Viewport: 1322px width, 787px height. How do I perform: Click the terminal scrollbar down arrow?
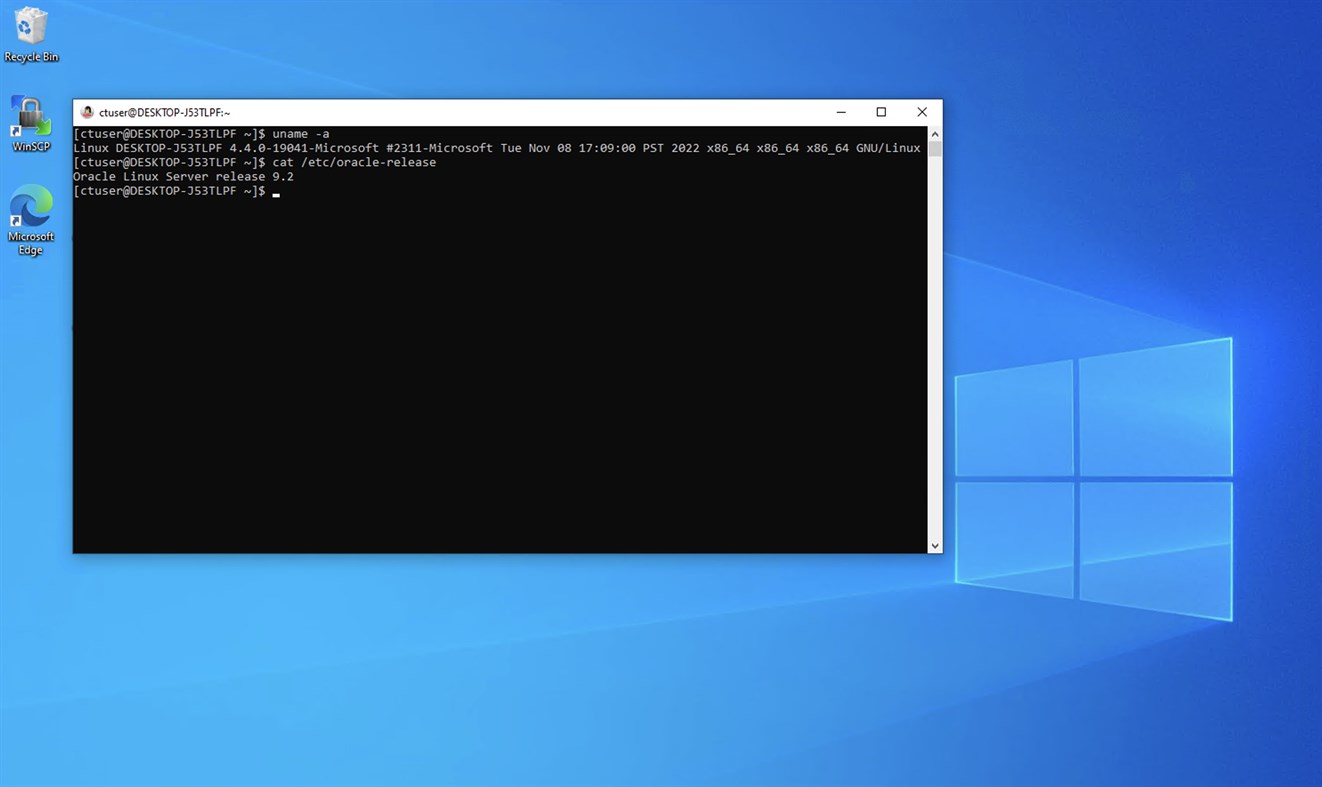coord(935,546)
